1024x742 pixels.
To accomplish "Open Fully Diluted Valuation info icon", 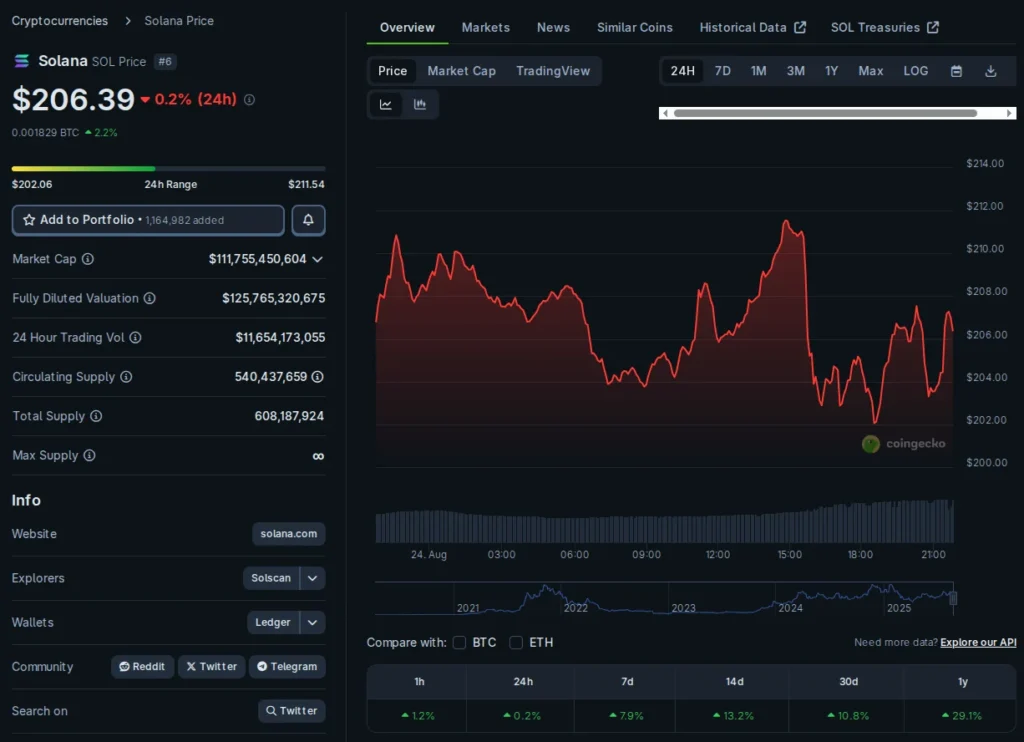I will [x=150, y=298].
